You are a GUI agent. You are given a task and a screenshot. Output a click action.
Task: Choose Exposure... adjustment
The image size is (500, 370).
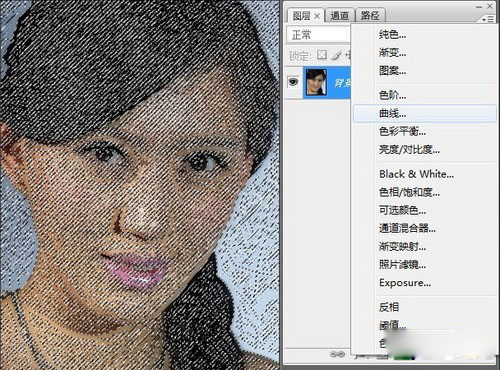click(x=405, y=283)
